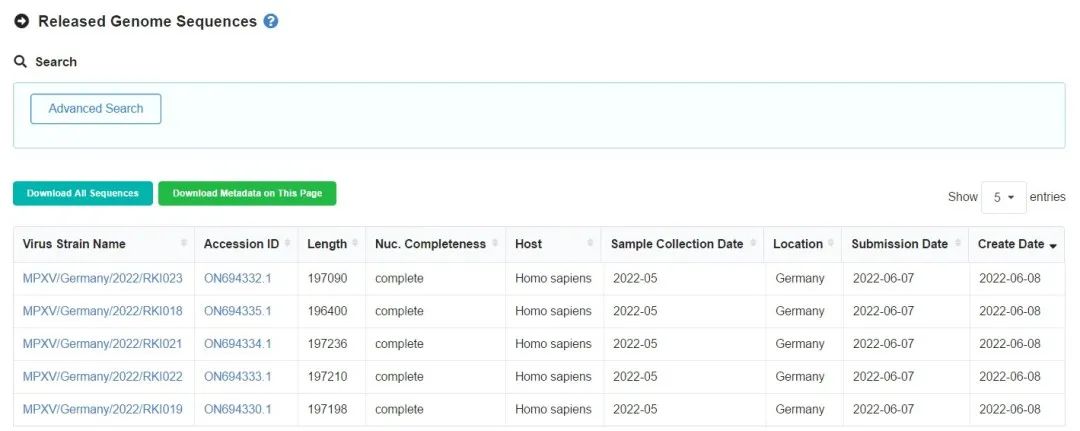Open strain MPXV/Germany/2022/RKI023 link
1080x431 pixels.
tap(103, 279)
